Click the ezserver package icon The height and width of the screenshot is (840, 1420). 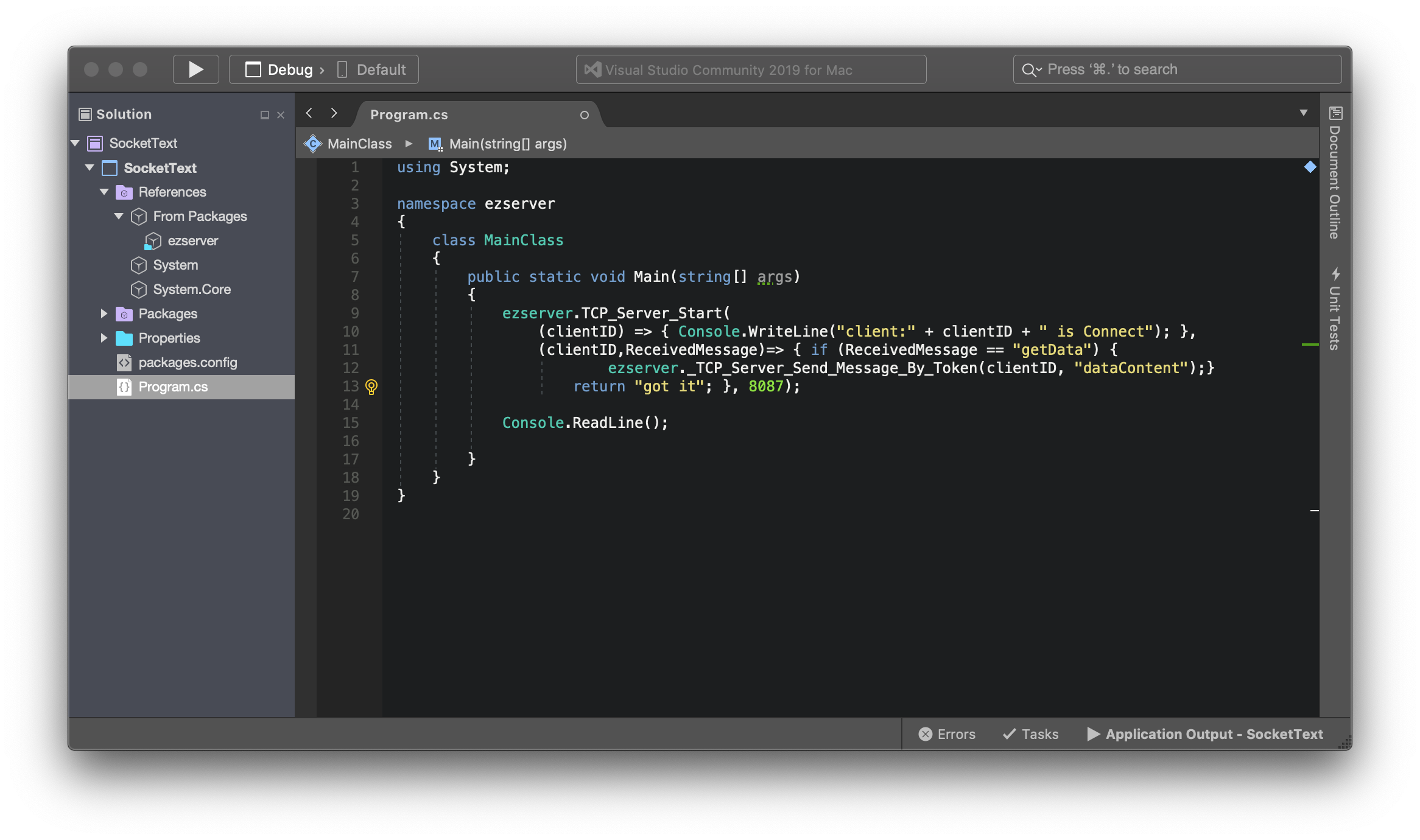point(153,241)
